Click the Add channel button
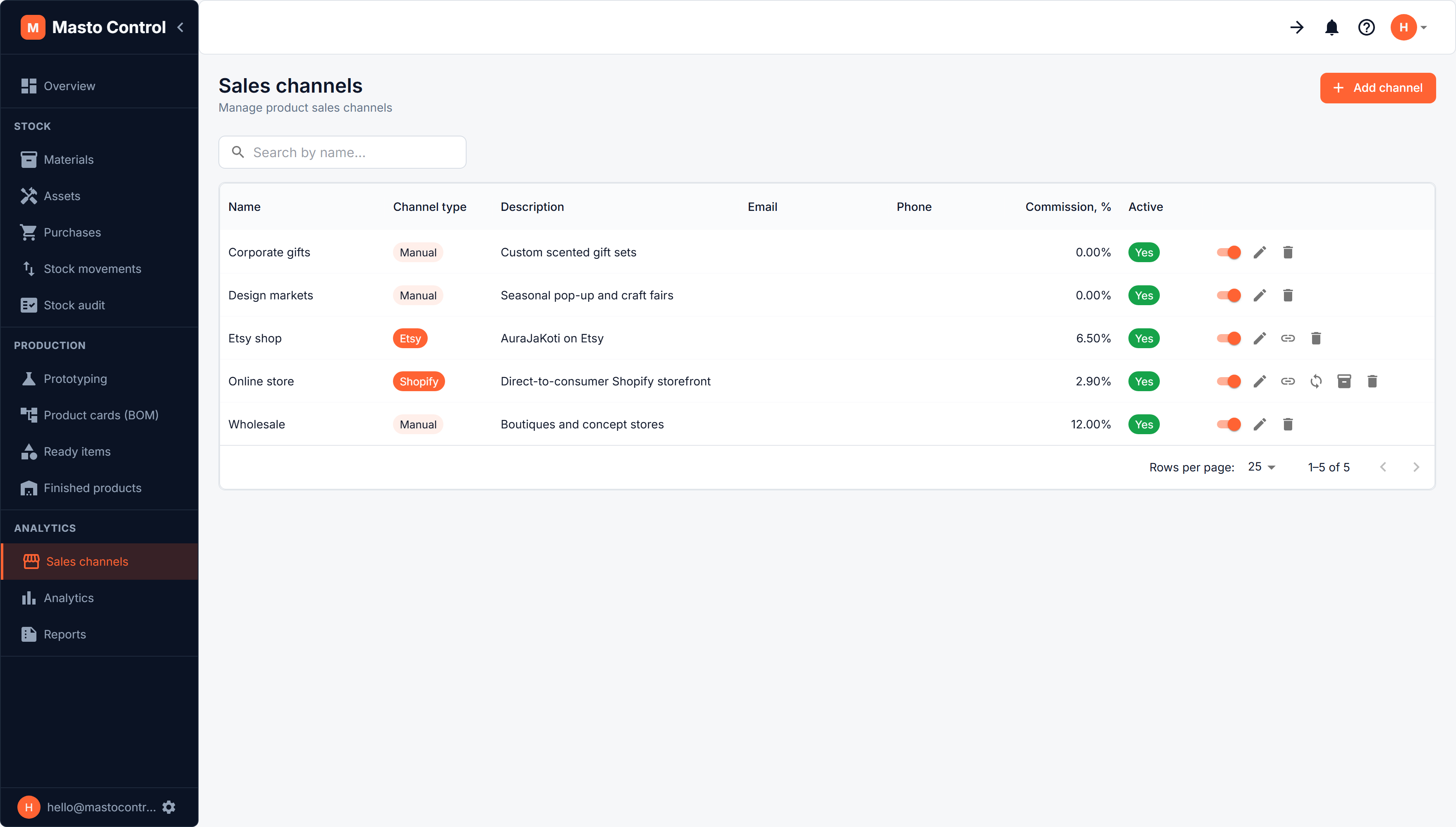 tap(1377, 88)
